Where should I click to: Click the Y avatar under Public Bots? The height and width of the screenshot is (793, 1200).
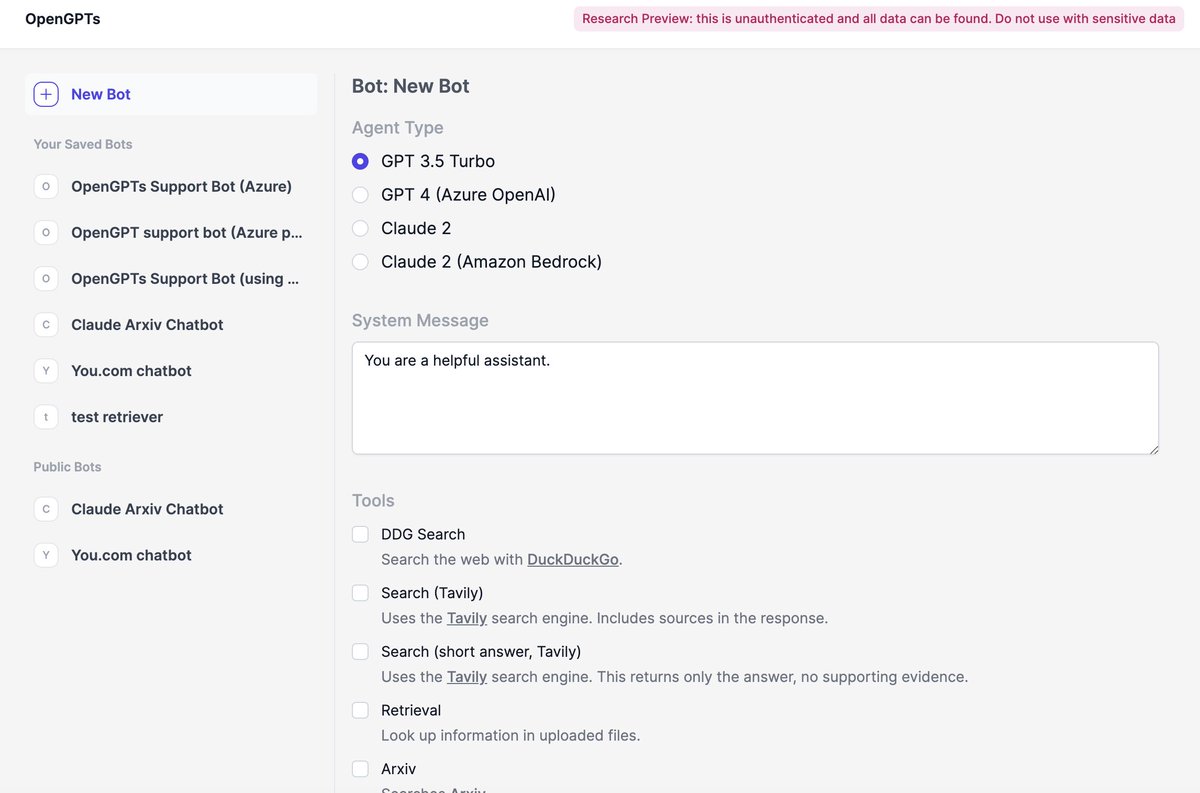pos(46,555)
